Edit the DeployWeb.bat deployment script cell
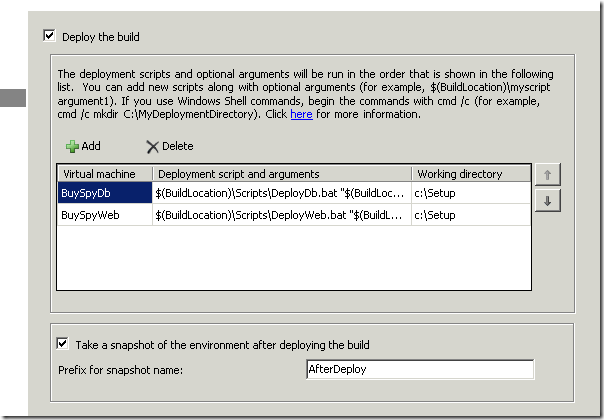 (x=282, y=215)
